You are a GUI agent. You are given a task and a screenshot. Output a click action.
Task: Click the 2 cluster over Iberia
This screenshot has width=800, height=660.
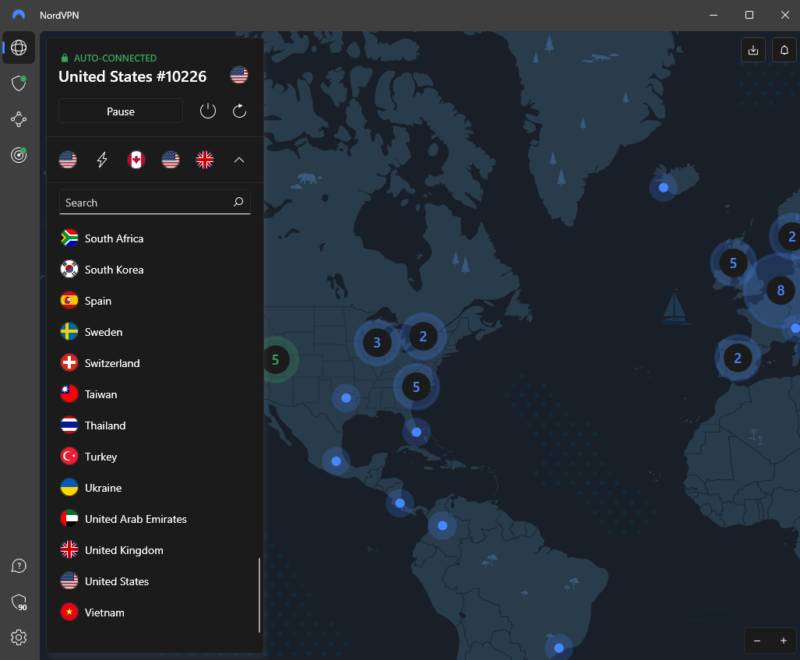point(737,358)
